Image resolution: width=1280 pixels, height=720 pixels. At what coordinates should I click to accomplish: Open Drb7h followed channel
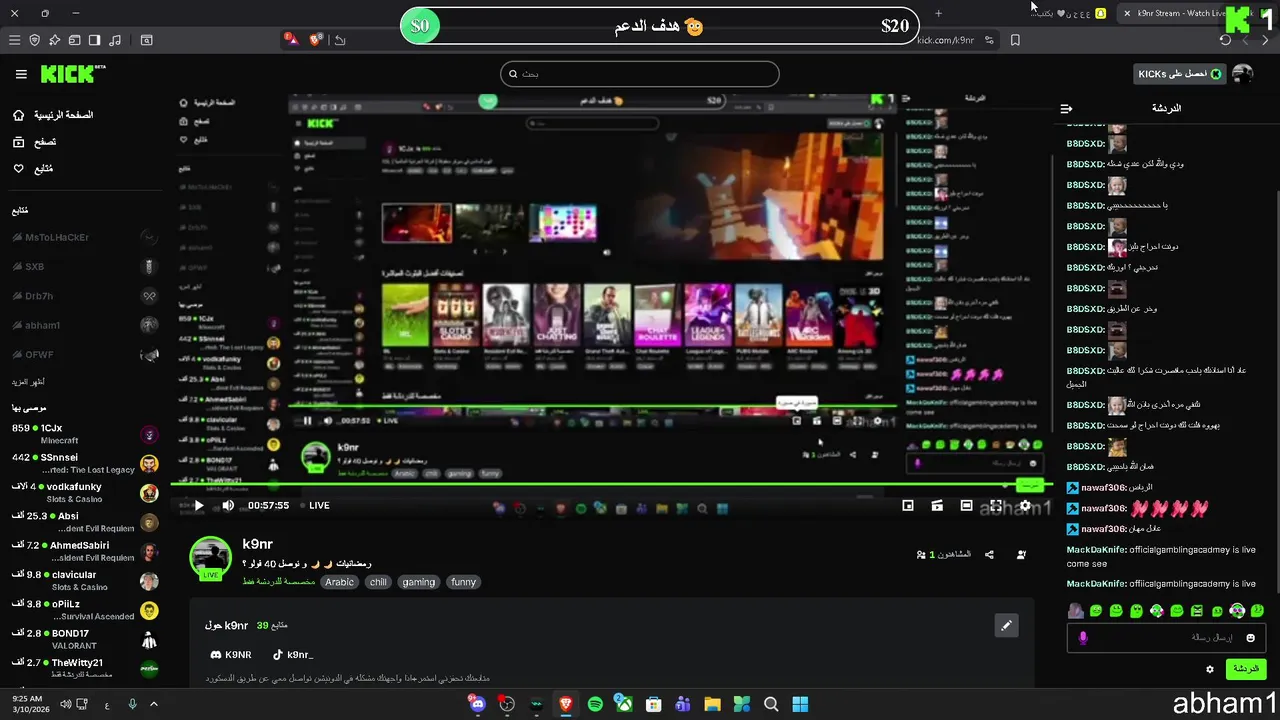point(84,296)
